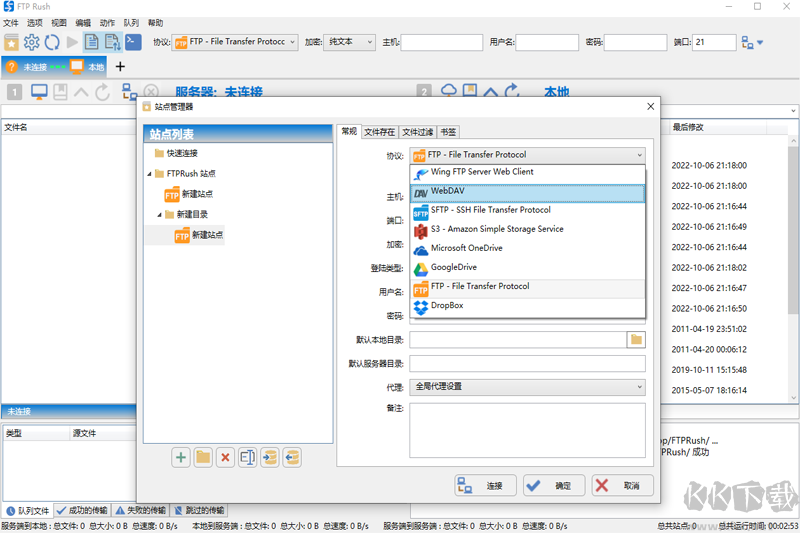The image size is (800, 533).
Task: Open the 动作 menu
Action: pyautogui.click(x=107, y=23)
